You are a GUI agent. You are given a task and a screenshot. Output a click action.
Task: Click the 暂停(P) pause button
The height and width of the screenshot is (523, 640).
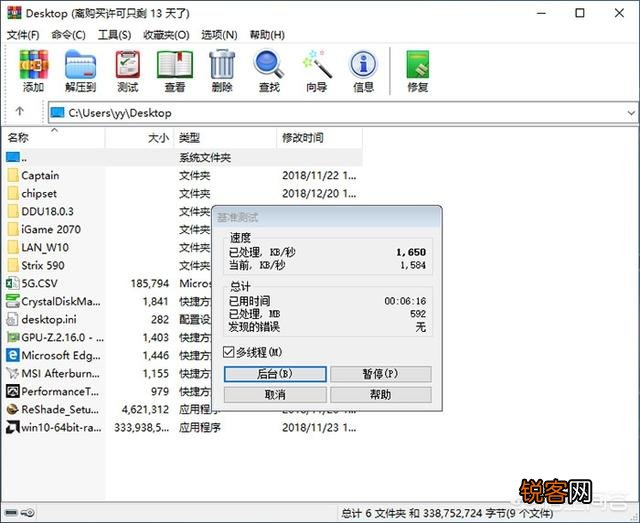pos(380,374)
